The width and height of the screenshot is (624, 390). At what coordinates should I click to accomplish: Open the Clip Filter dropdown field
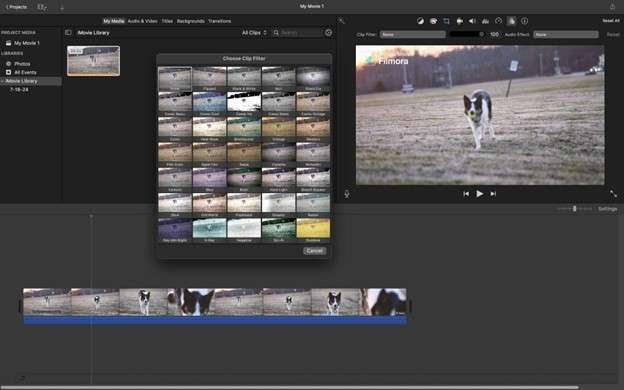pyautogui.click(x=413, y=35)
